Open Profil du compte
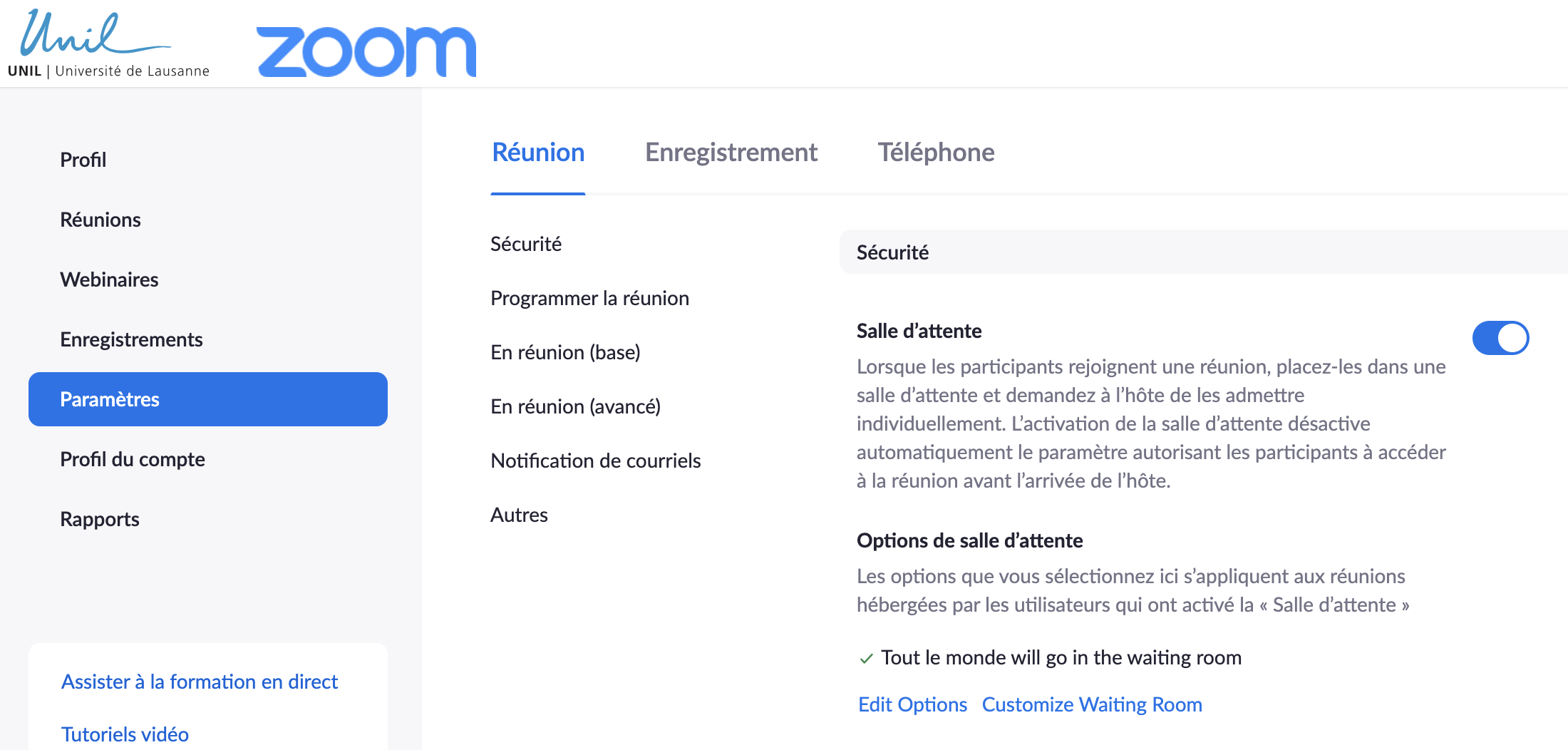Image resolution: width=1568 pixels, height=750 pixels. [x=133, y=459]
